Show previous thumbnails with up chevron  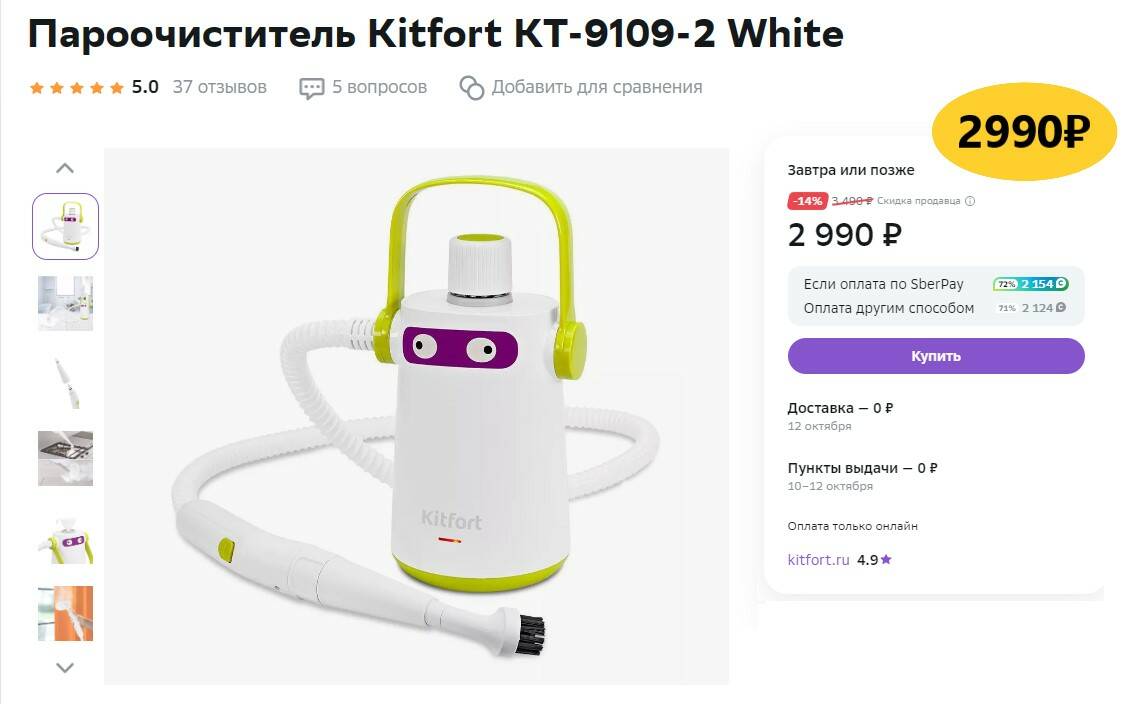click(65, 168)
